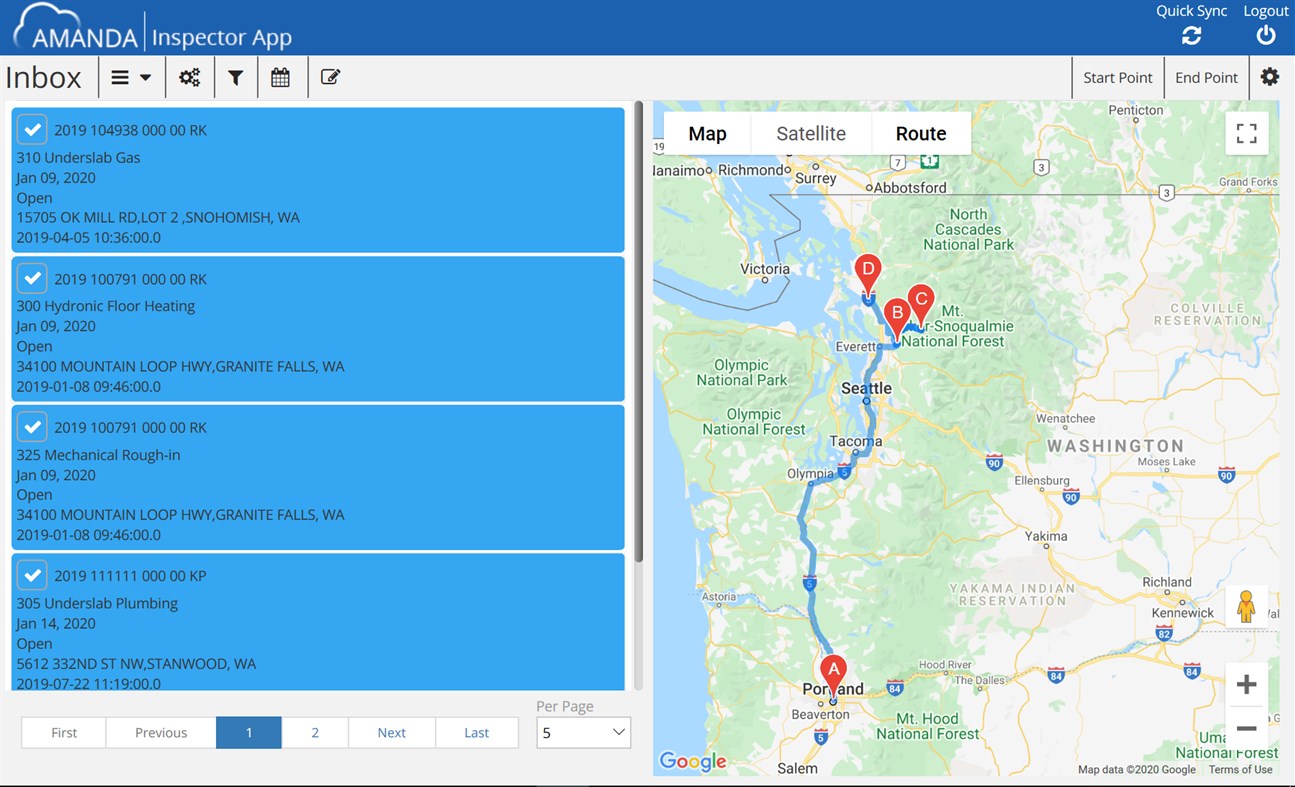Viewport: 1295px width, 787px height.
Task: Open the calendar icon in toolbar
Action: 281,77
